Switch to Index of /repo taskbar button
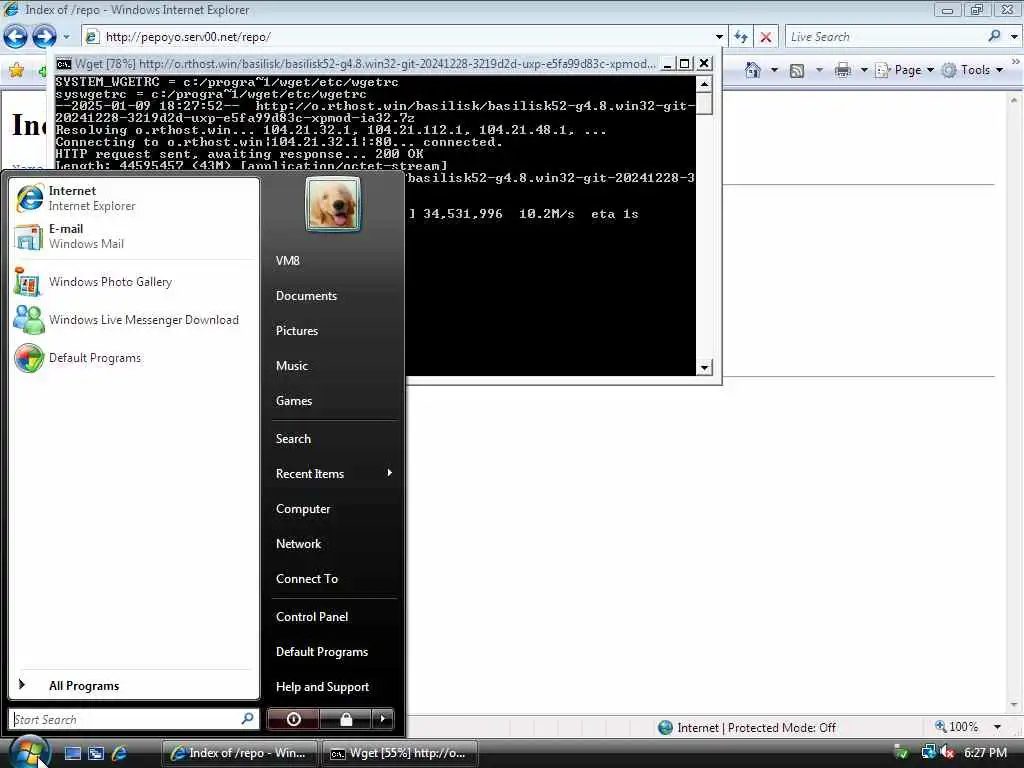1024x768 pixels. click(x=239, y=753)
